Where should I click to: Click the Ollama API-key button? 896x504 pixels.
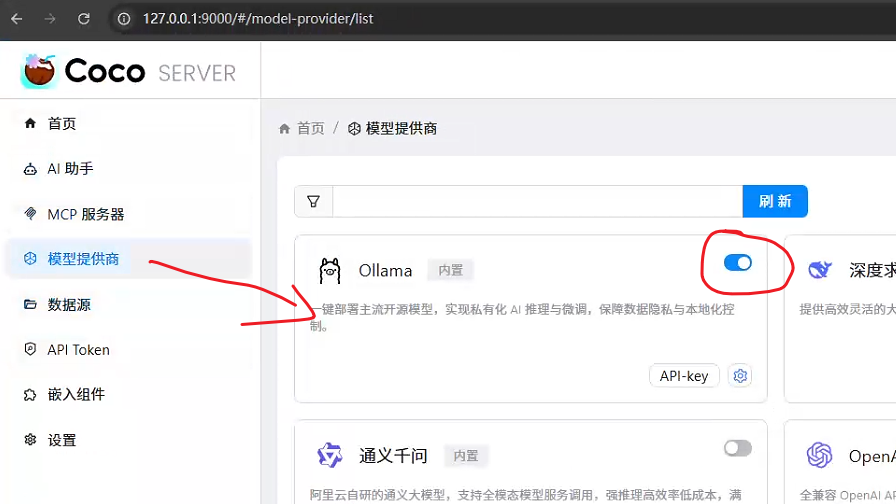[x=683, y=376]
